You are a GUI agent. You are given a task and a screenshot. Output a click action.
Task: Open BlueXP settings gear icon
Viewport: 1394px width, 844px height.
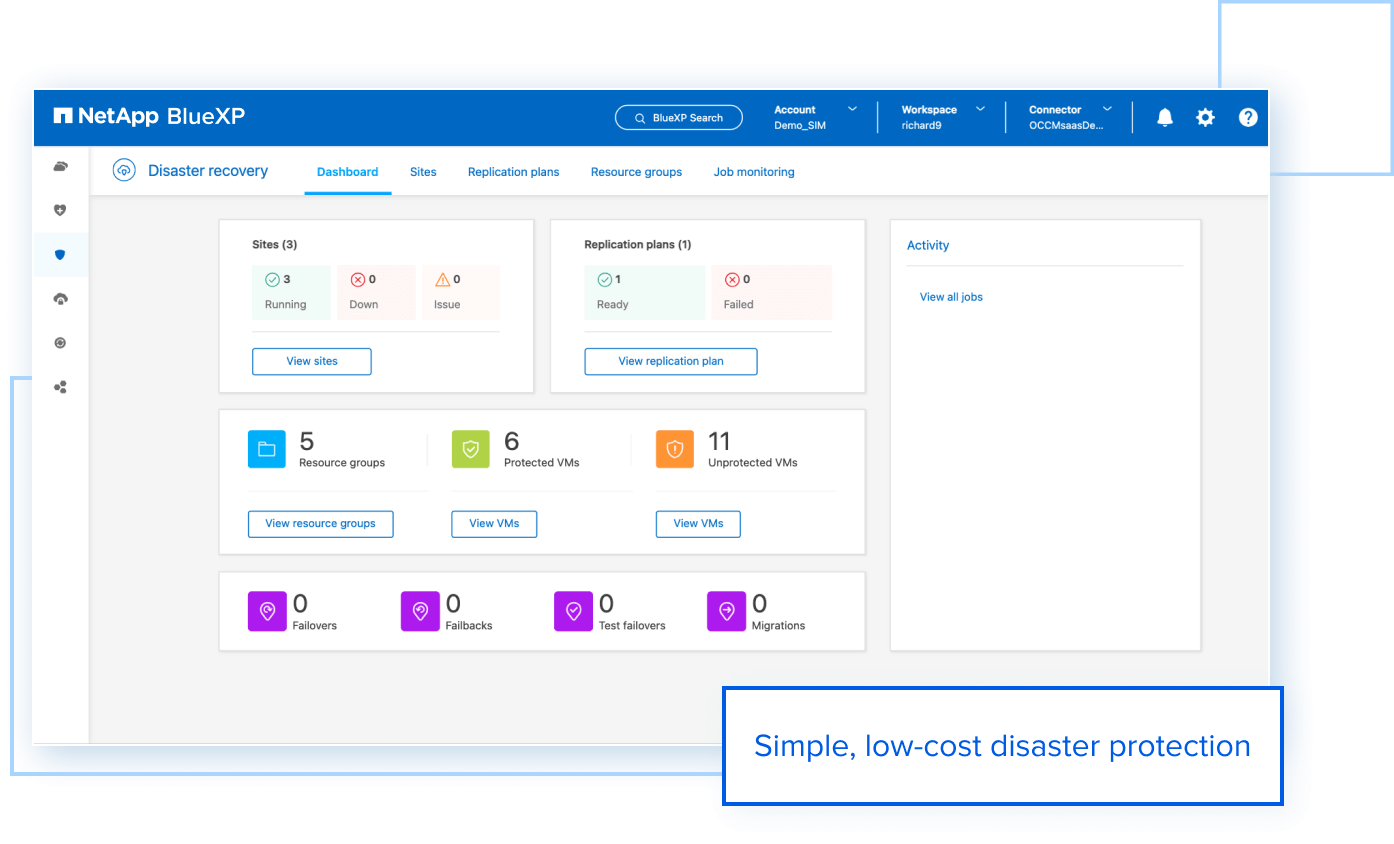pos(1205,117)
